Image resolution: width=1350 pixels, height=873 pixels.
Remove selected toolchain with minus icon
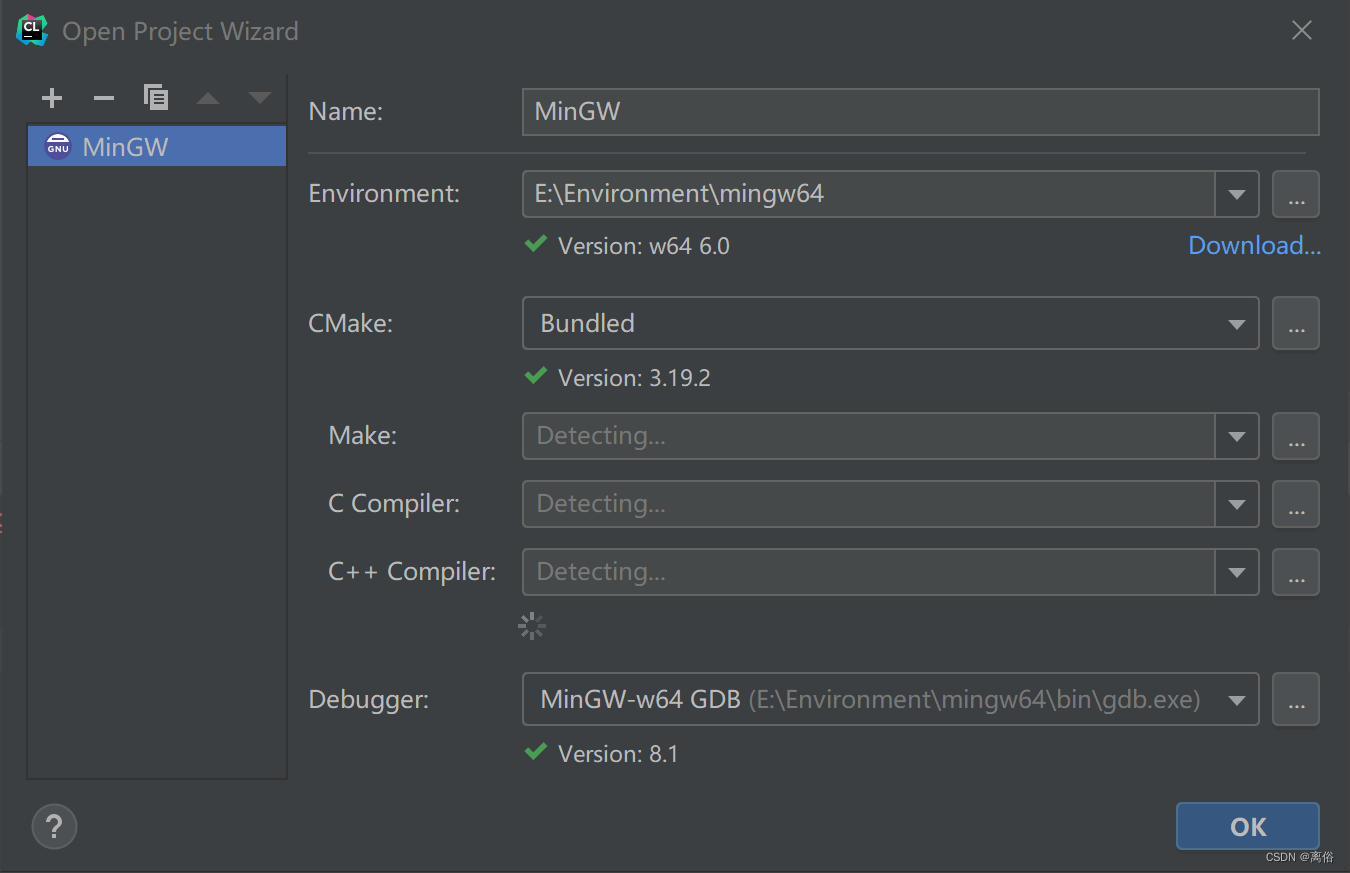pos(104,98)
